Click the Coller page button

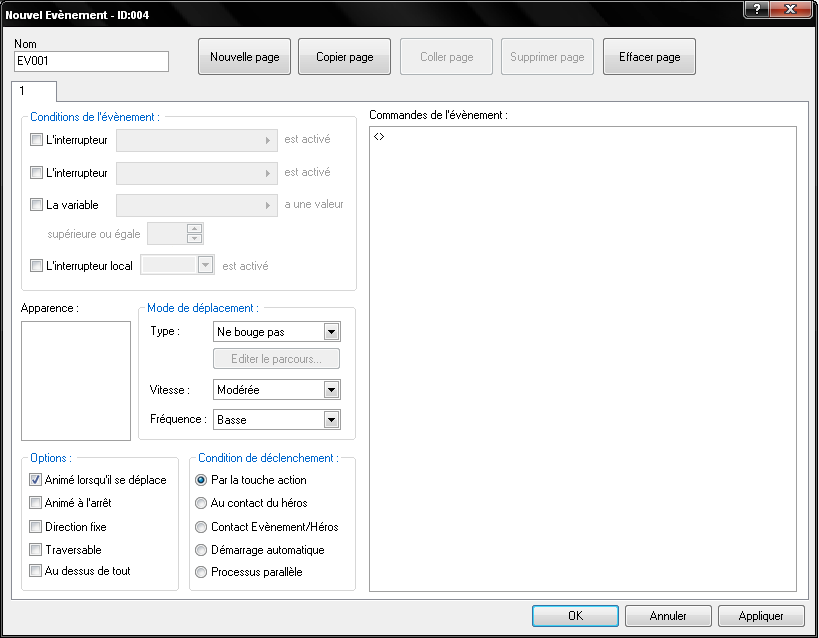click(x=447, y=56)
